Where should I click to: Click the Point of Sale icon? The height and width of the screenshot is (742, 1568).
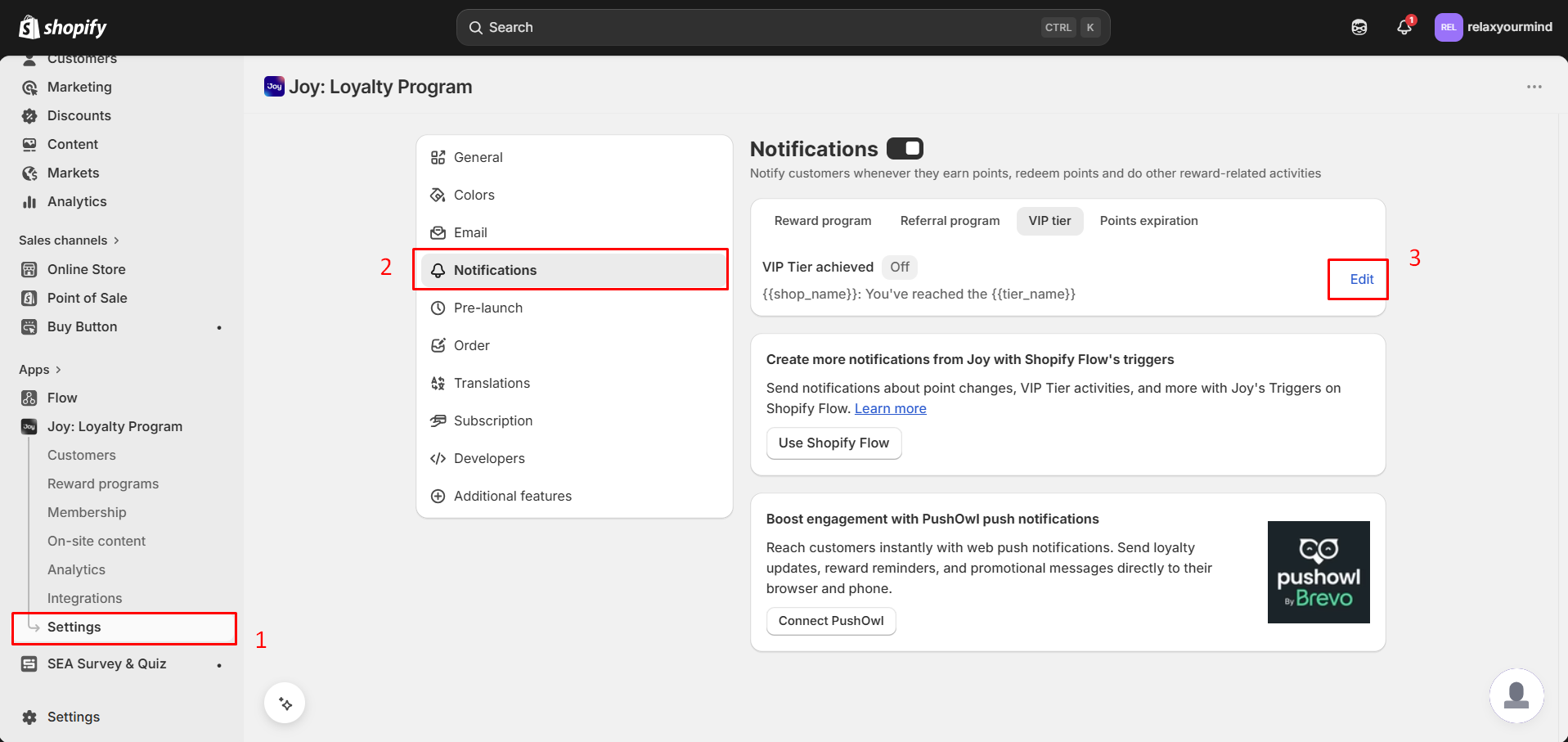pos(29,299)
